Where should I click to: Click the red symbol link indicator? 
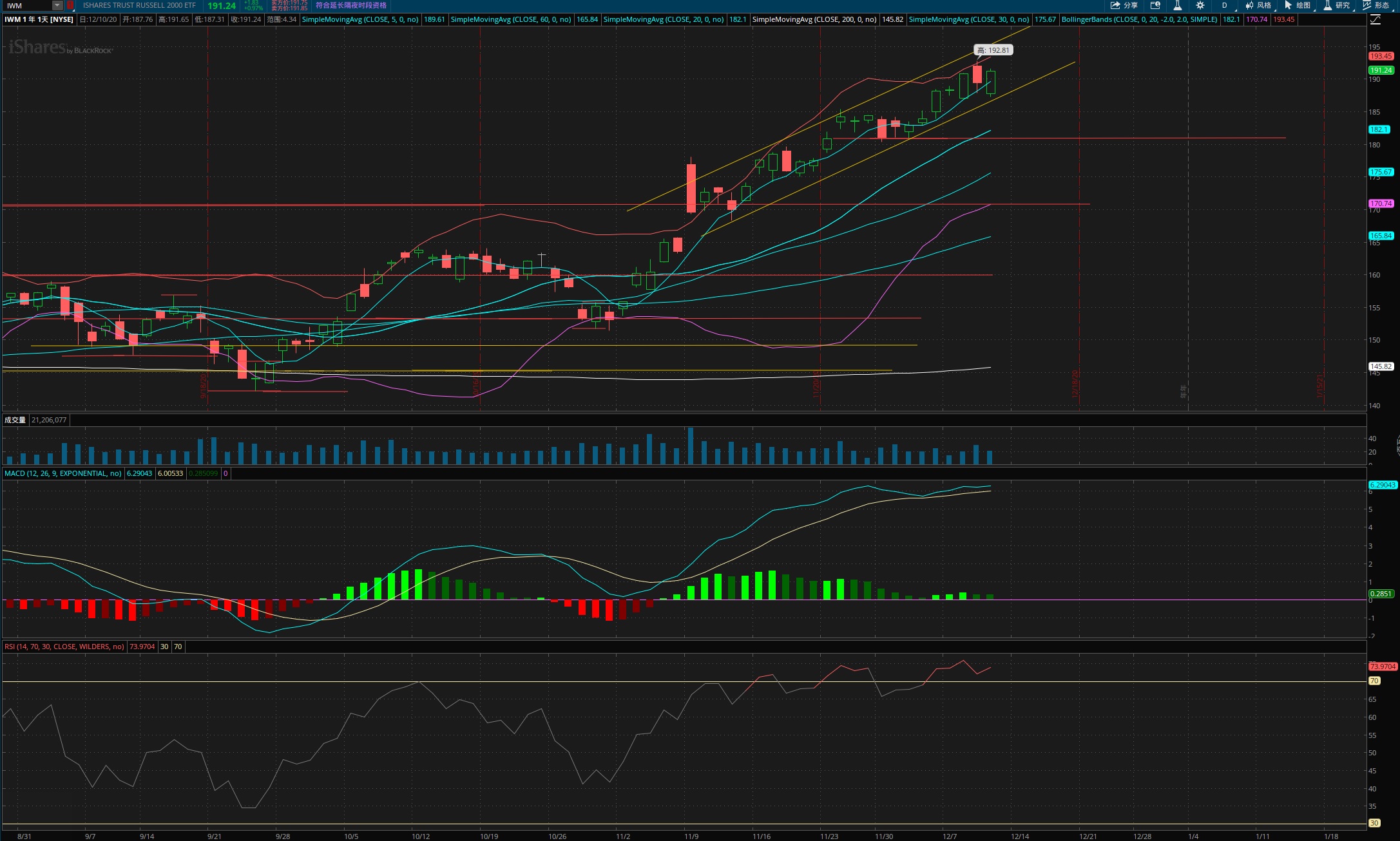click(x=70, y=5)
